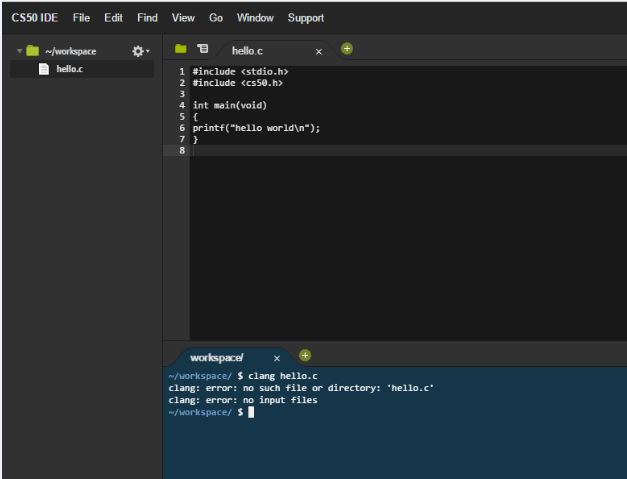Click the outline panel icon next to folder

click(x=203, y=49)
